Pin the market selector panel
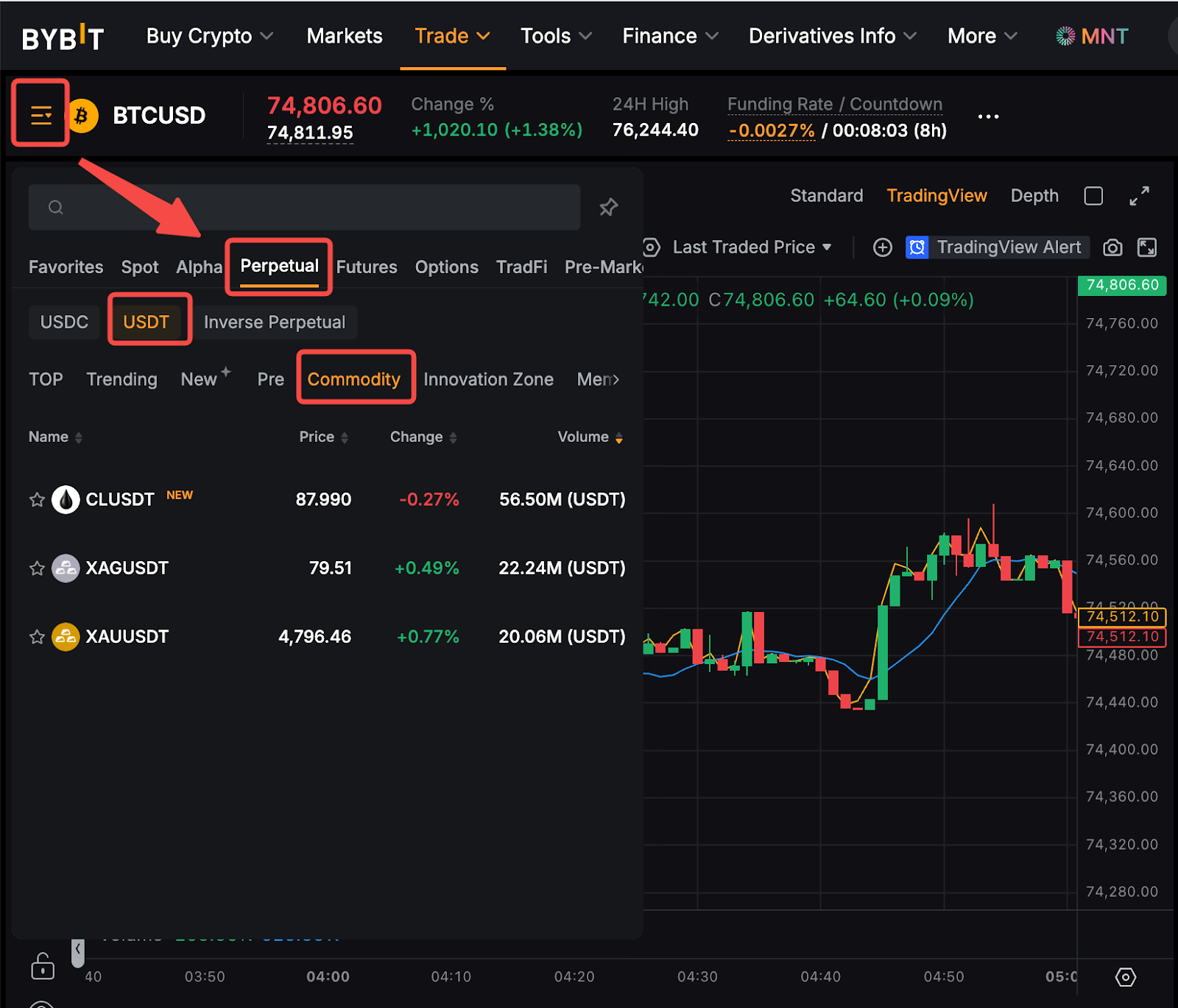The width and height of the screenshot is (1178, 1008). click(x=608, y=208)
